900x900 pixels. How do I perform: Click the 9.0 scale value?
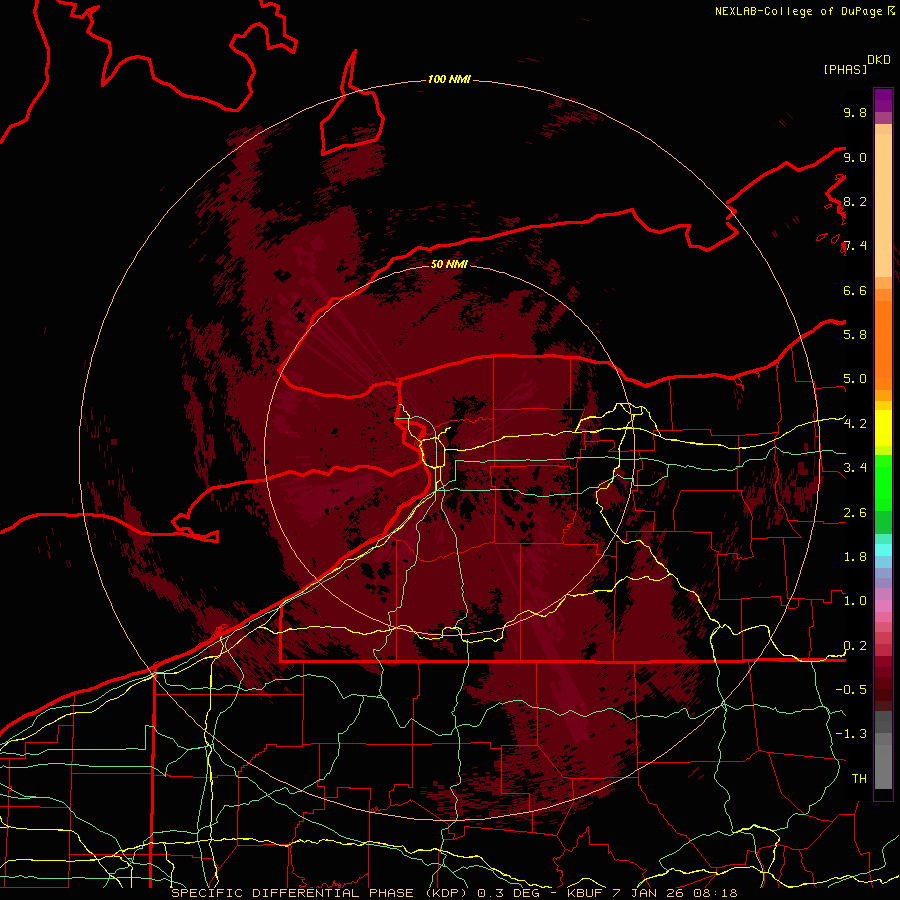tap(855, 157)
